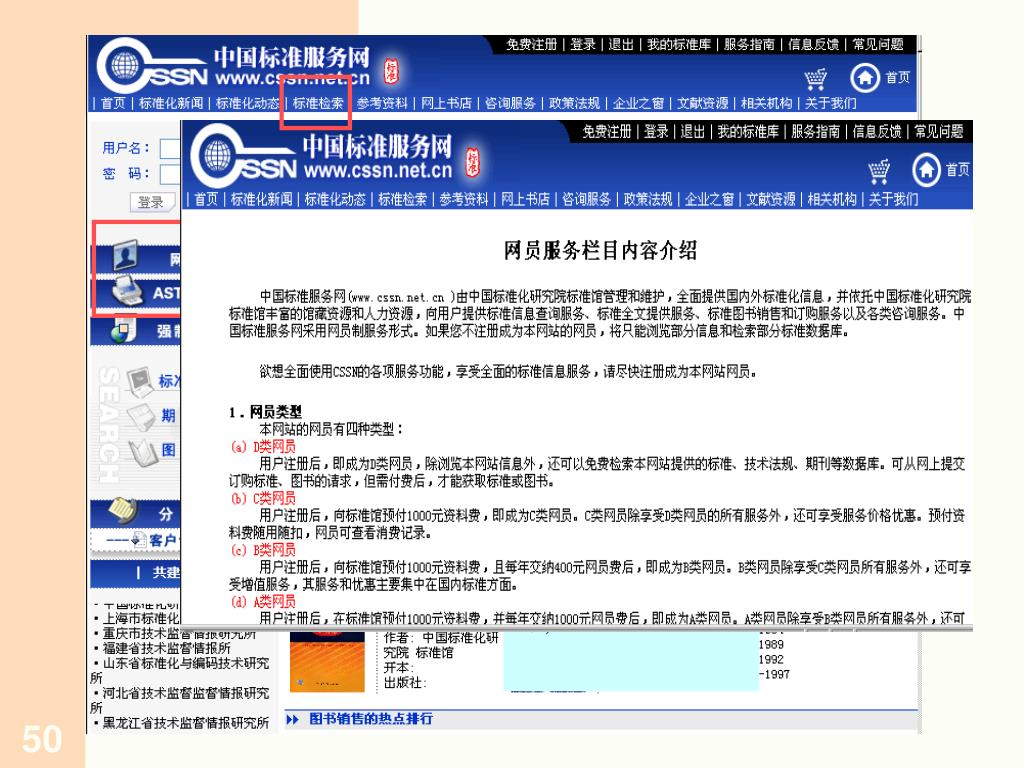Click the red seal stamp in the front page header

[472, 163]
